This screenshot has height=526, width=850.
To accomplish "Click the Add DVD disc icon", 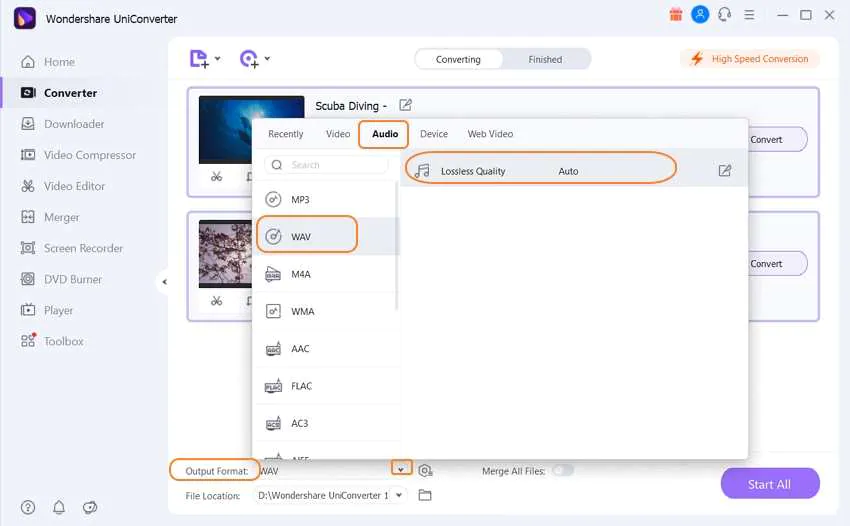I will (x=249, y=59).
